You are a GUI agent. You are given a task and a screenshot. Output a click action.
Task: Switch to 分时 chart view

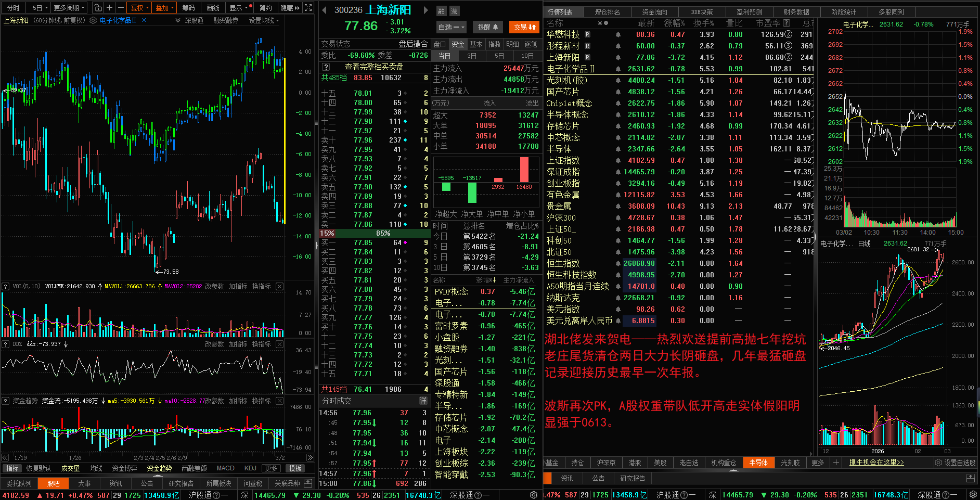(13, 8)
